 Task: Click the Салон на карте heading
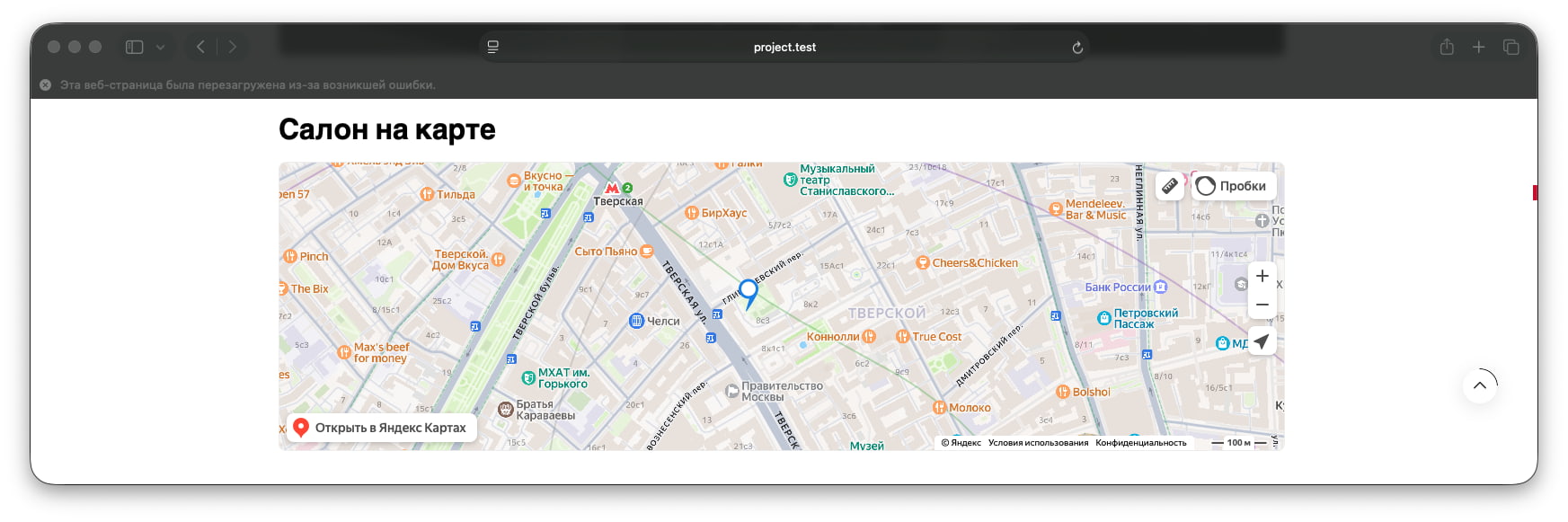click(387, 129)
